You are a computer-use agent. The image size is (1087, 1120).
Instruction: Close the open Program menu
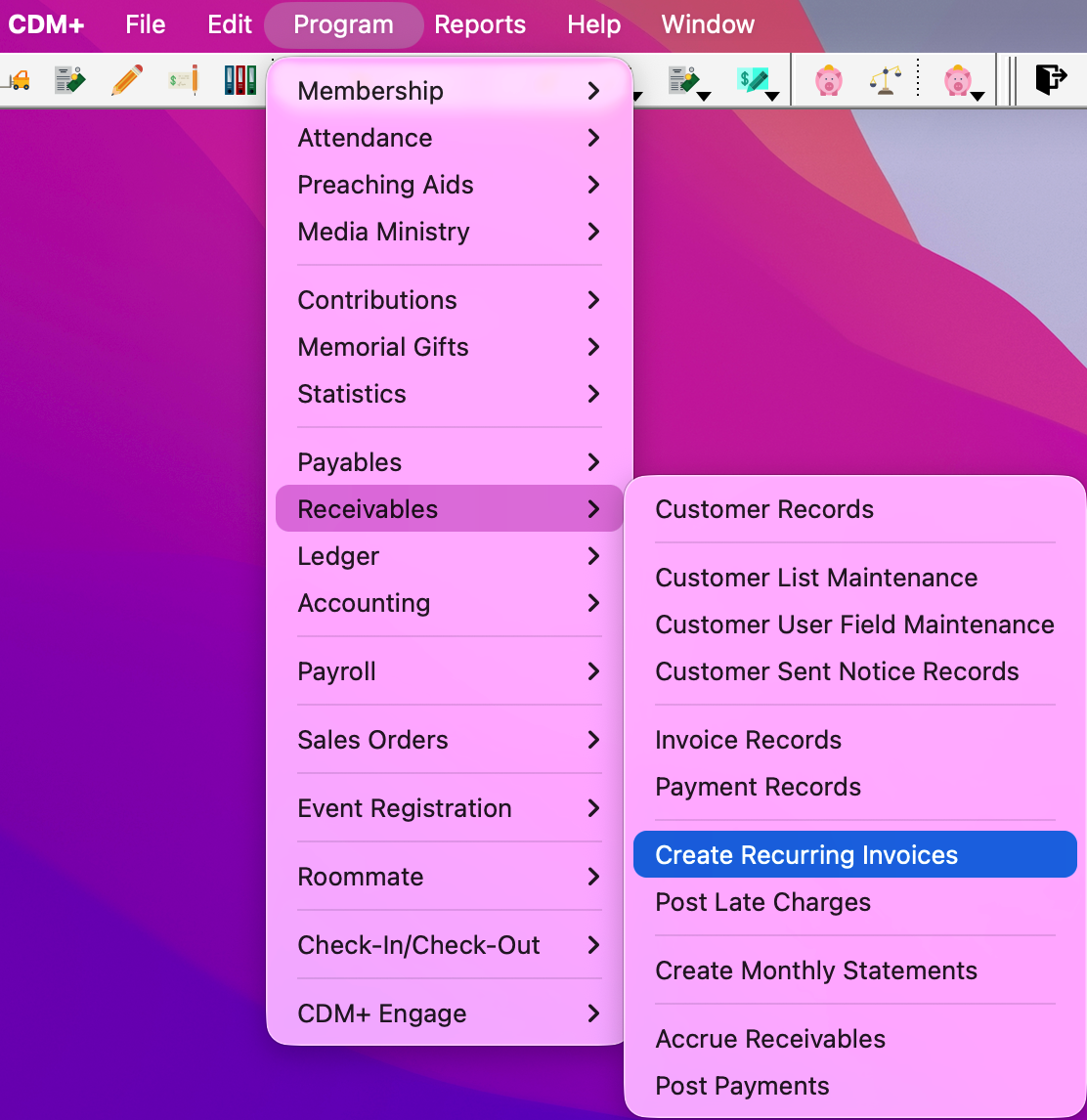344,25
